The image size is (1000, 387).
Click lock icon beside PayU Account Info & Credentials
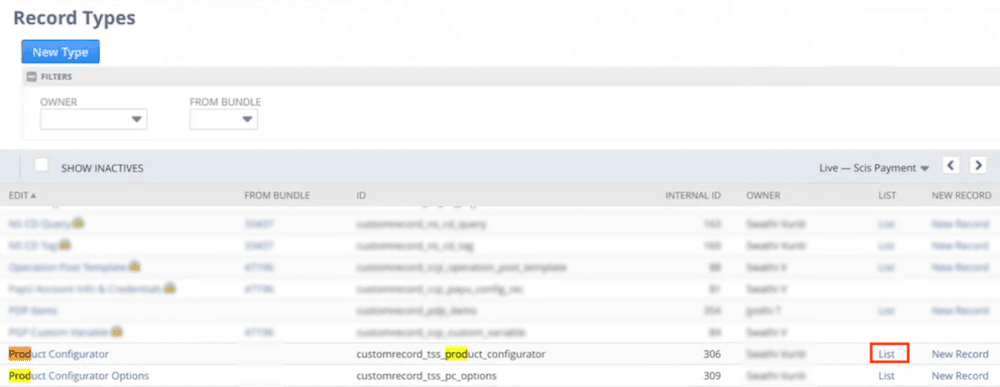click(170, 289)
